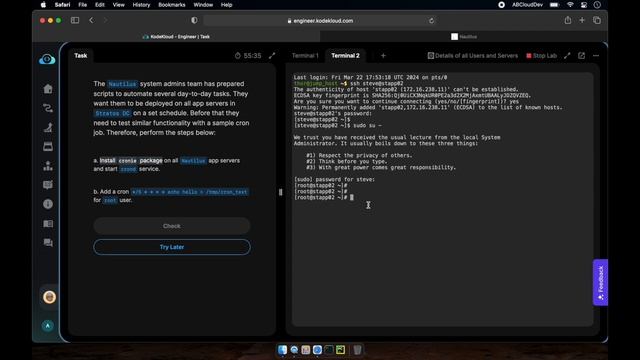Add a new terminal with plus icon
This screenshot has width=640, height=360.
point(383,56)
